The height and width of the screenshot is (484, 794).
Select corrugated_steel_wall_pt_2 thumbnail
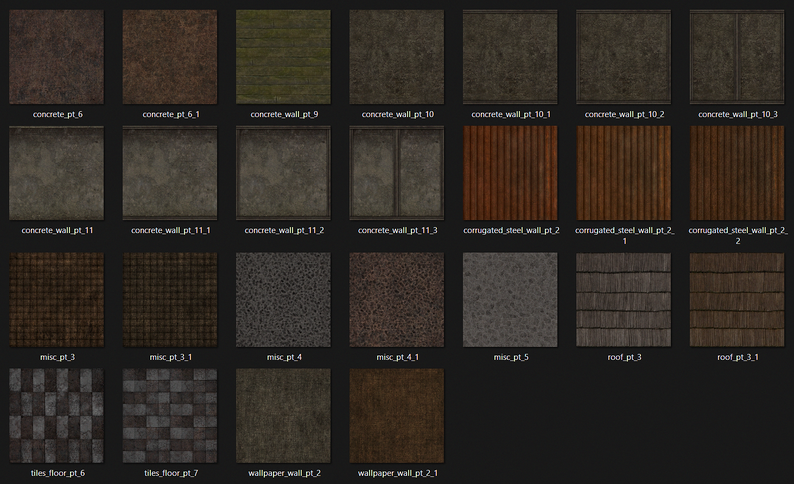[510, 173]
